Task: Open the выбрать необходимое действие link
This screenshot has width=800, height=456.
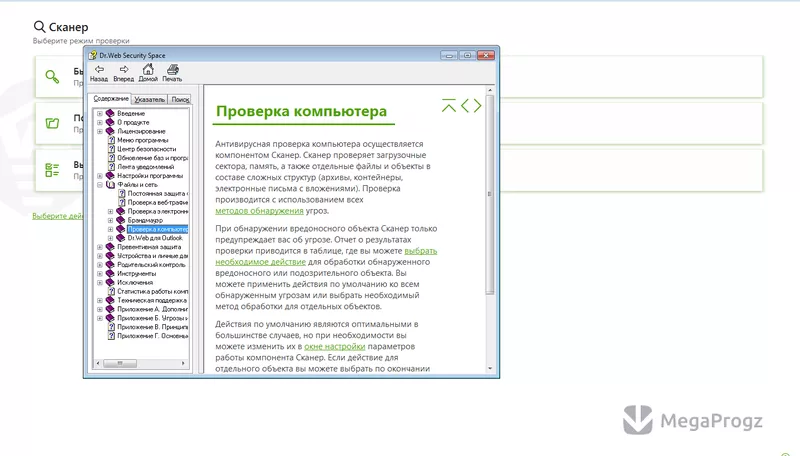Action: pos(326,256)
